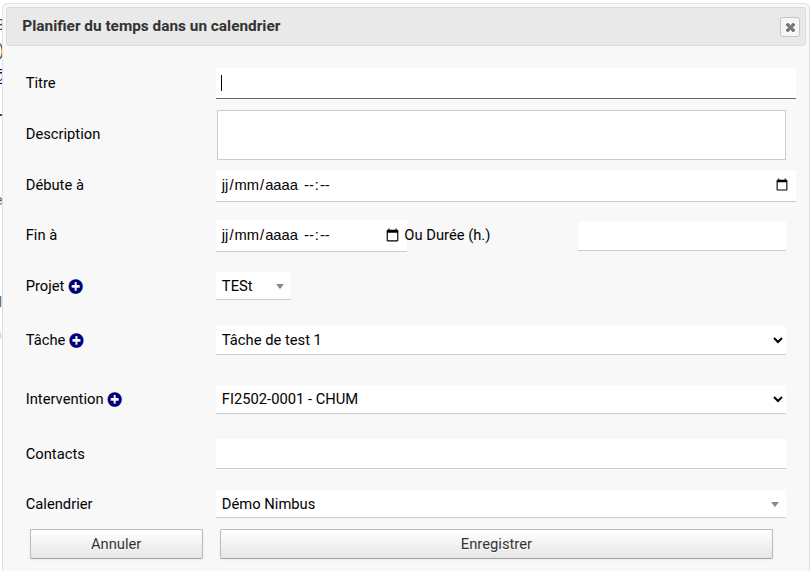Click the Contacts input field
Screen dimensions: 810x571
tap(500, 454)
